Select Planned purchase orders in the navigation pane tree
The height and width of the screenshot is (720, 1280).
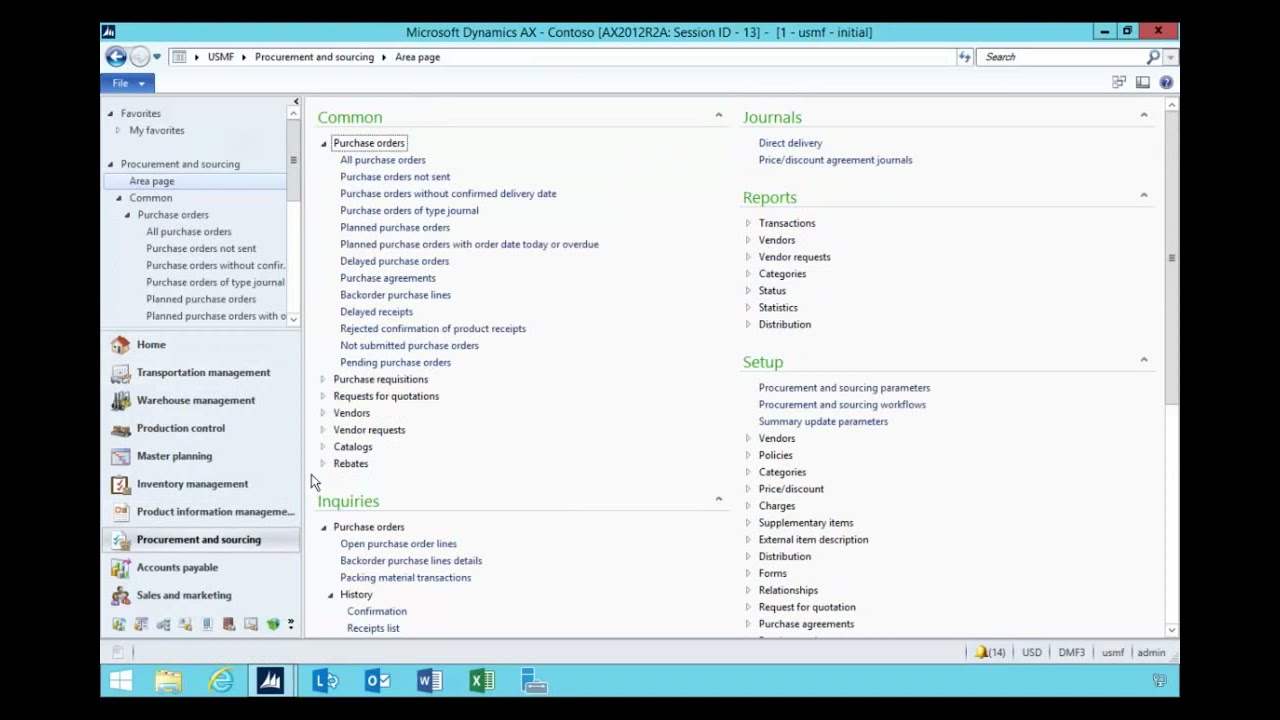pos(201,299)
